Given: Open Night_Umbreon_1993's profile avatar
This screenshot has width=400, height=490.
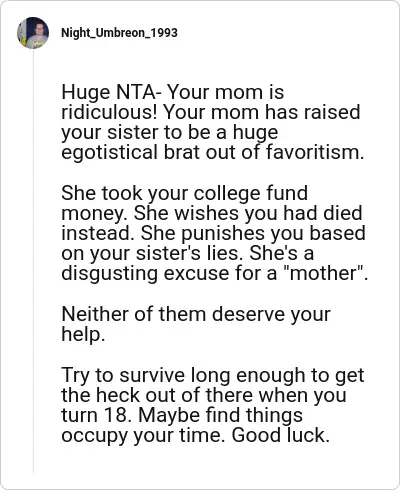Looking at the screenshot, I should (x=33, y=33).
